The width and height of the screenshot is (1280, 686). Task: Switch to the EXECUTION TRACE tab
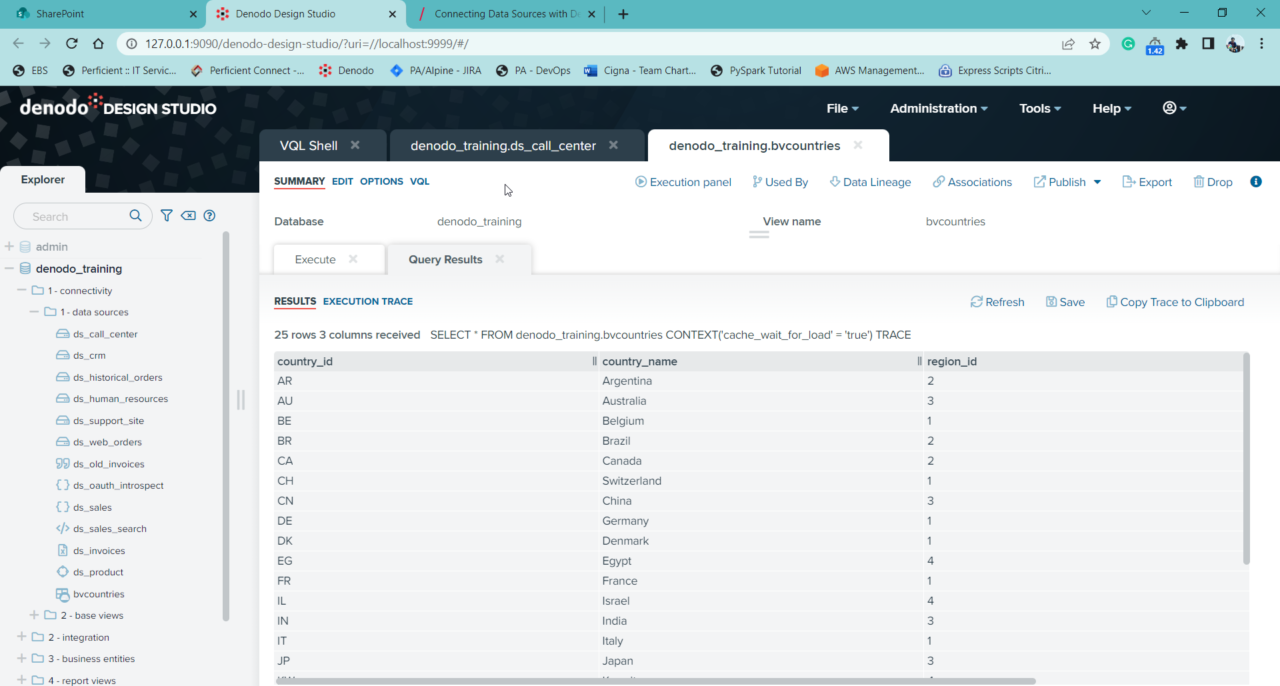368,301
